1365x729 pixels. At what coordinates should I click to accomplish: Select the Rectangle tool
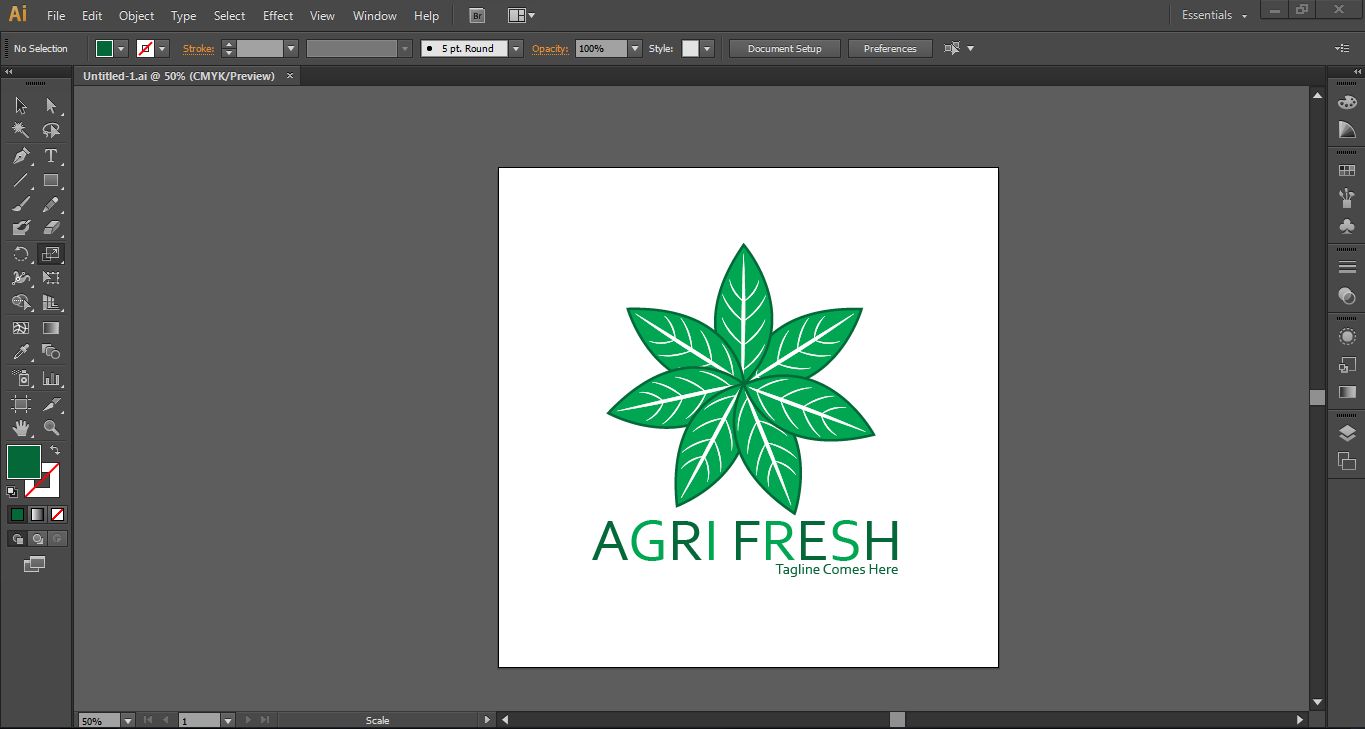tap(51, 181)
